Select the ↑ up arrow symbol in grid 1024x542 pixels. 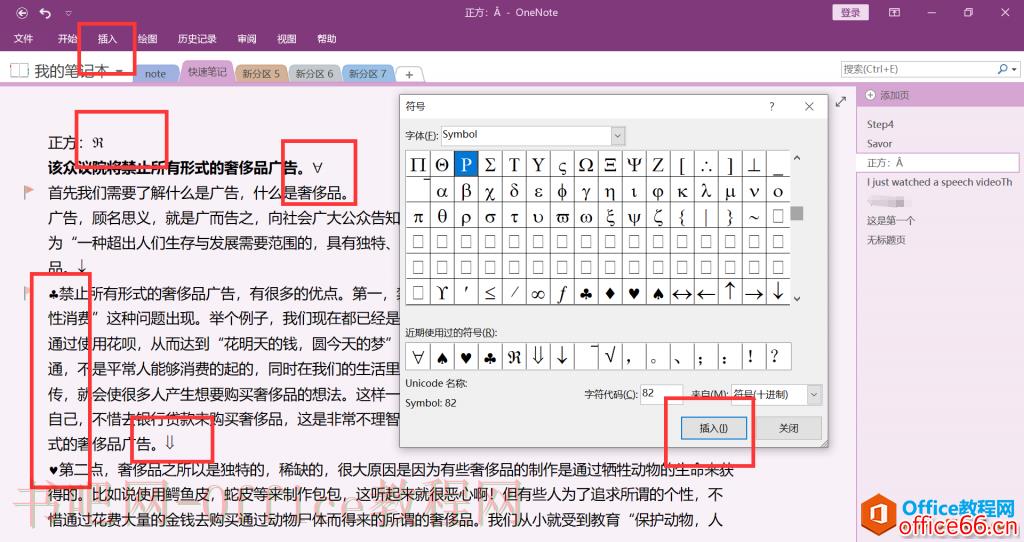pos(730,293)
